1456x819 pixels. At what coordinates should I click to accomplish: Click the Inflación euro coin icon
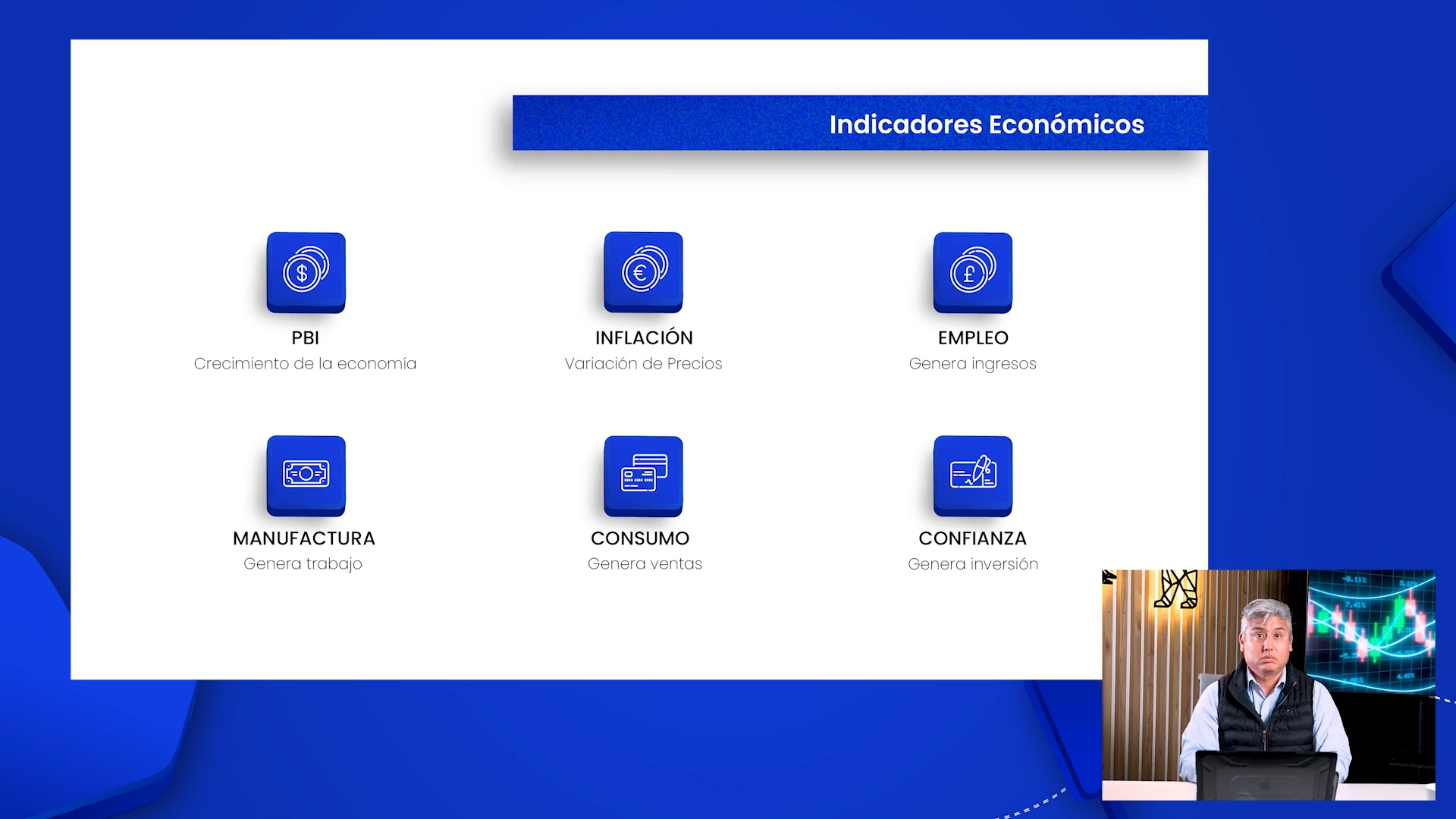643,271
